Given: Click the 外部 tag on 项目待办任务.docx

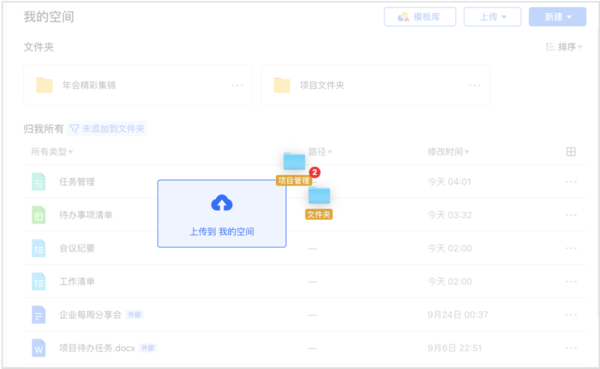Looking at the screenshot, I should point(148,348).
